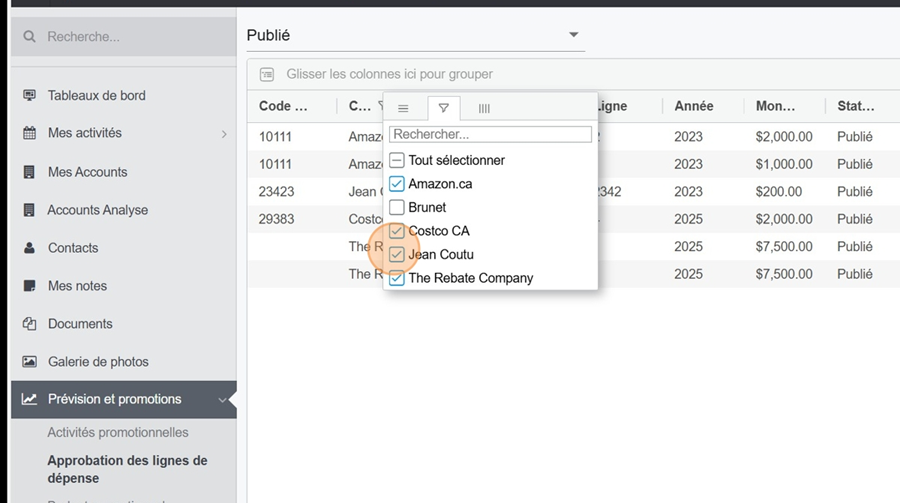This screenshot has height=503, width=900.
Task: Toggle the Tout sélectionner checkbox
Action: (x=397, y=160)
